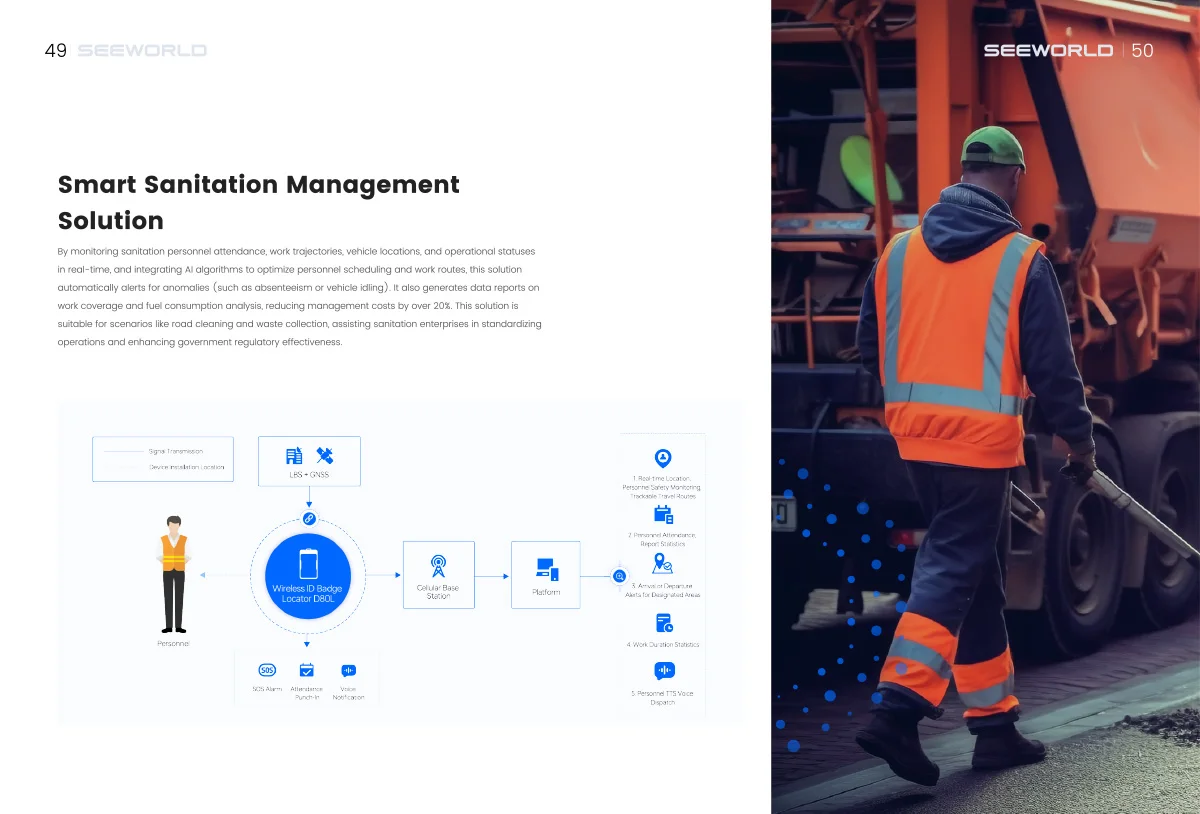Click the 'Device Installation Location' legend label

pyautogui.click(x=187, y=467)
